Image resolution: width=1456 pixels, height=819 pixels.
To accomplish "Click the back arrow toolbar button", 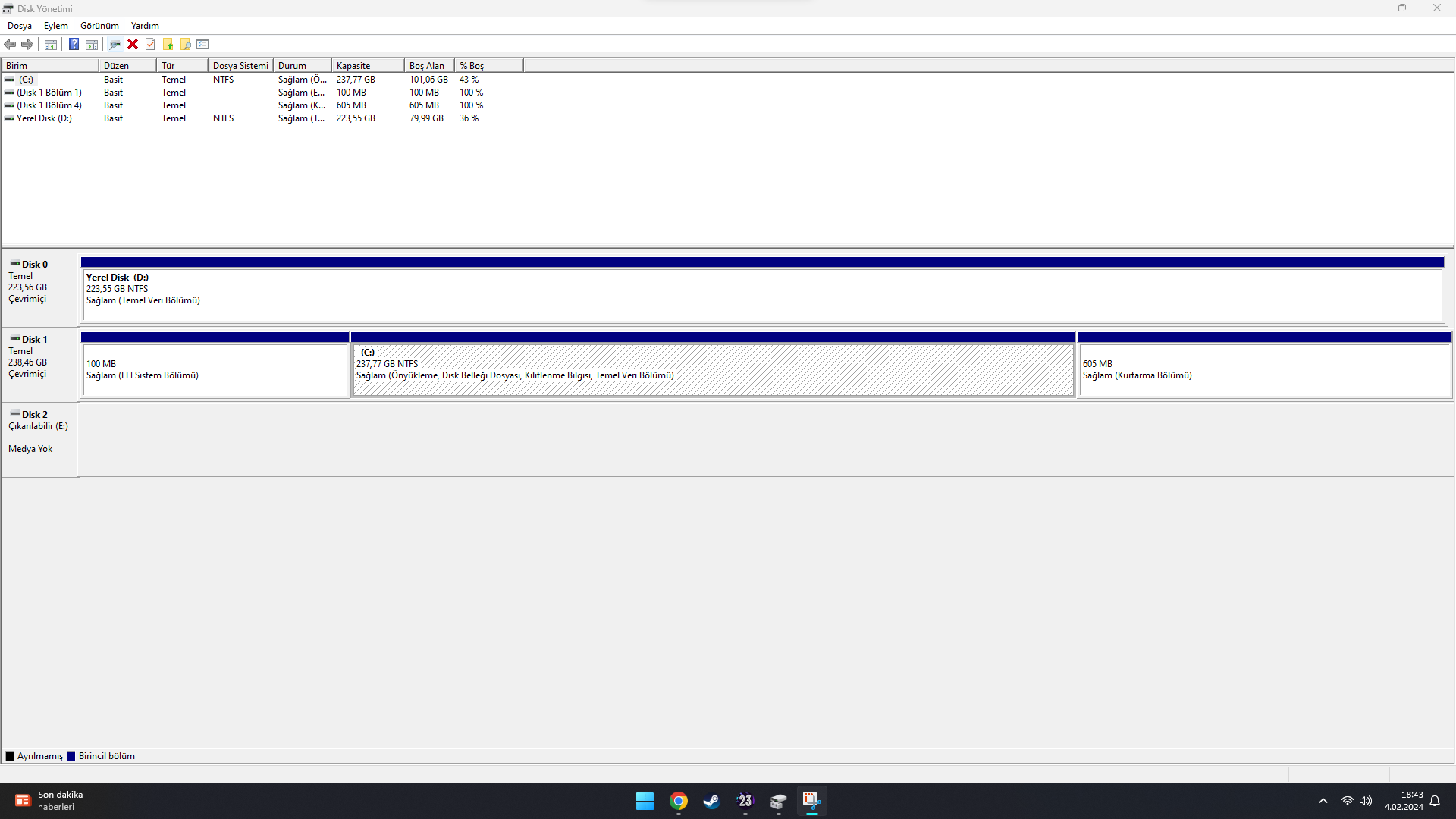I will [x=10, y=44].
